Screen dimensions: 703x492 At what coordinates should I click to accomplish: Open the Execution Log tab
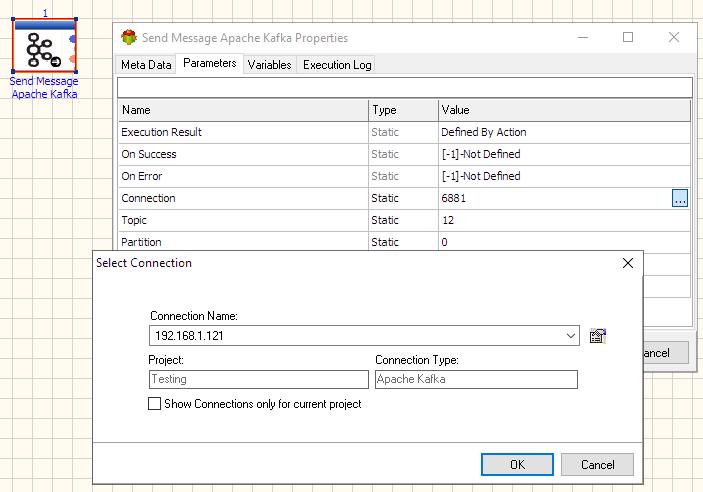click(x=337, y=65)
